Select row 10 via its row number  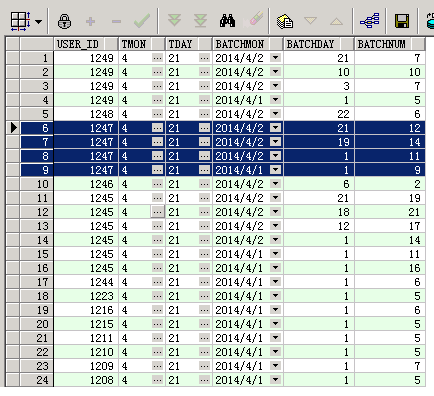pyautogui.click(x=37, y=184)
